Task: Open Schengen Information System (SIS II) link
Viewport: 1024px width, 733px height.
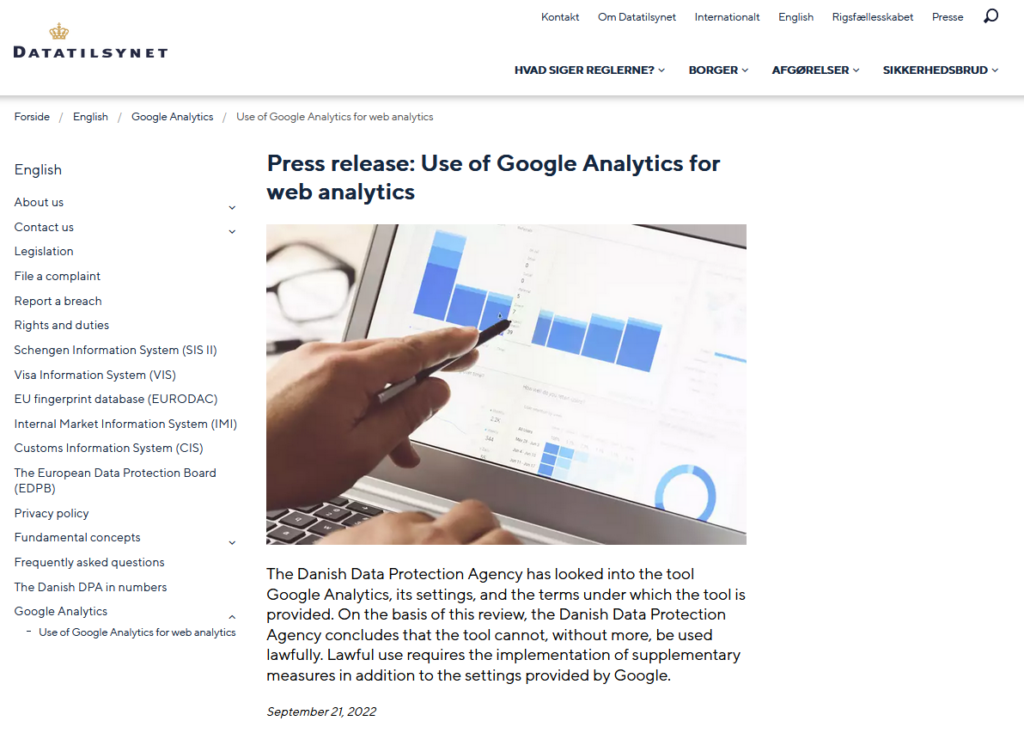Action: click(x=116, y=350)
